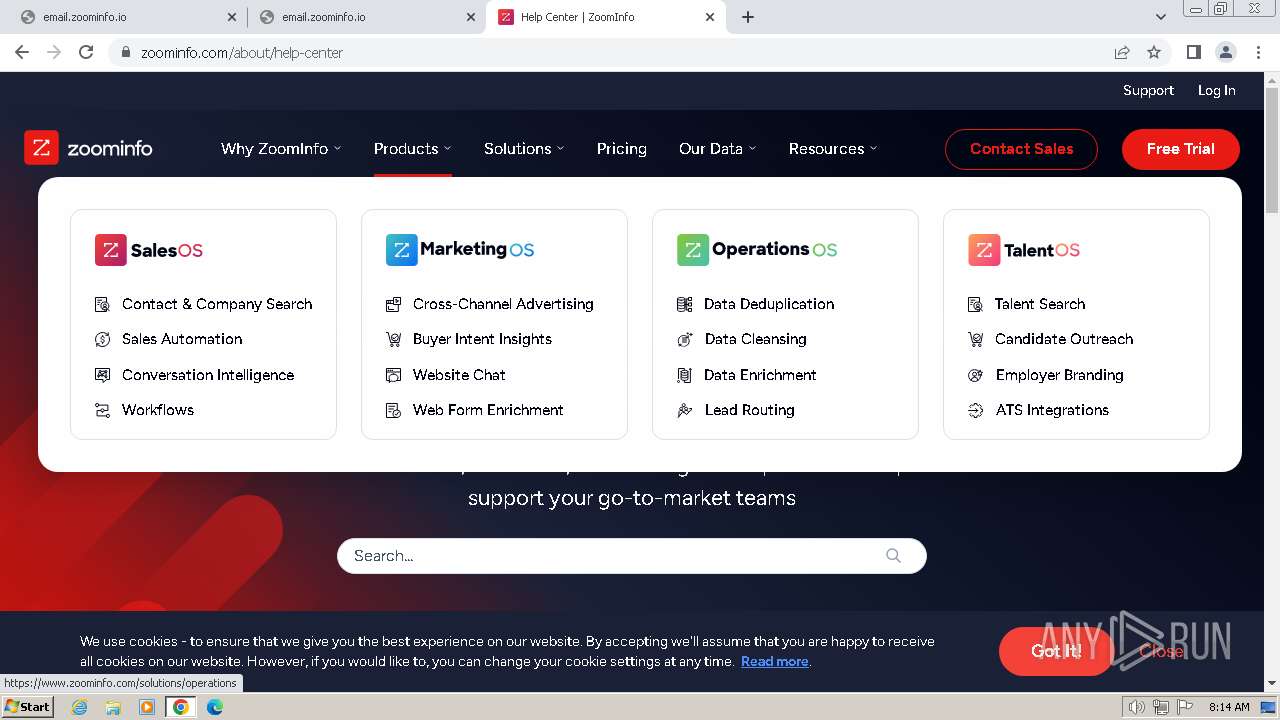Screen dimensions: 1280x720
Task: Expand the Solutions dropdown menu
Action: pyautogui.click(x=524, y=148)
